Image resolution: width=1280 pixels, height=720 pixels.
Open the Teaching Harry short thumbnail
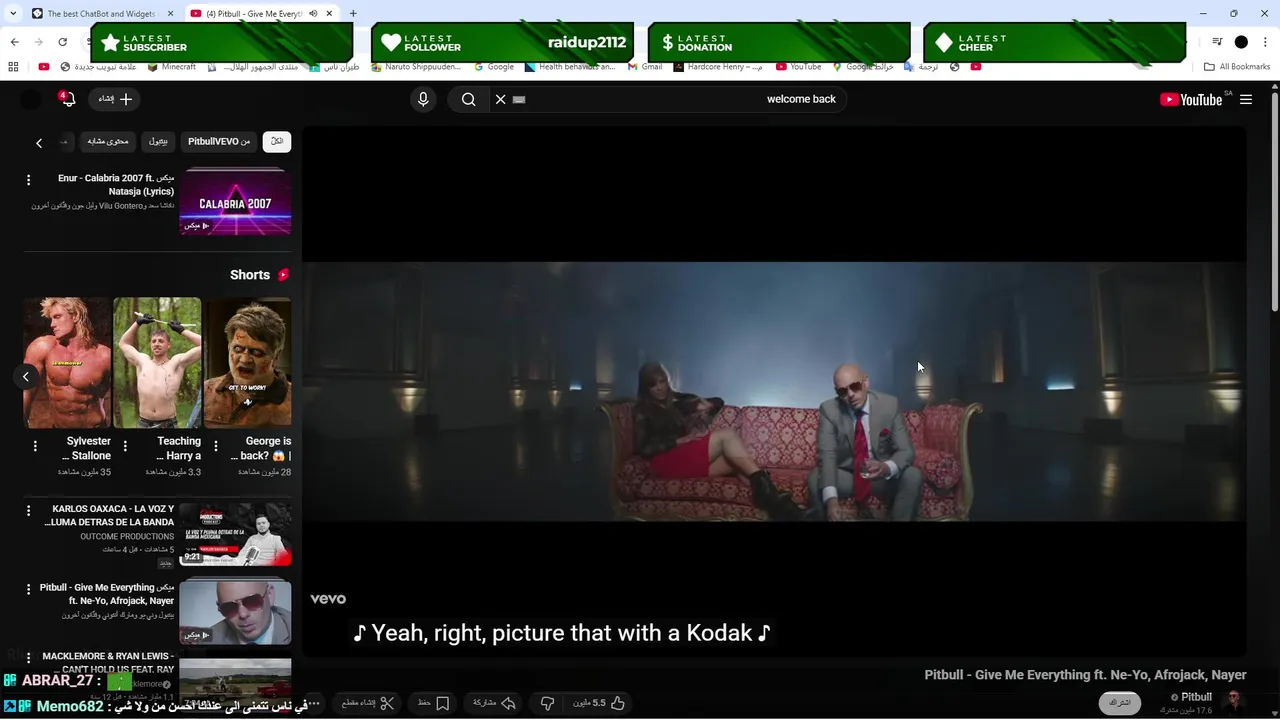coord(157,362)
